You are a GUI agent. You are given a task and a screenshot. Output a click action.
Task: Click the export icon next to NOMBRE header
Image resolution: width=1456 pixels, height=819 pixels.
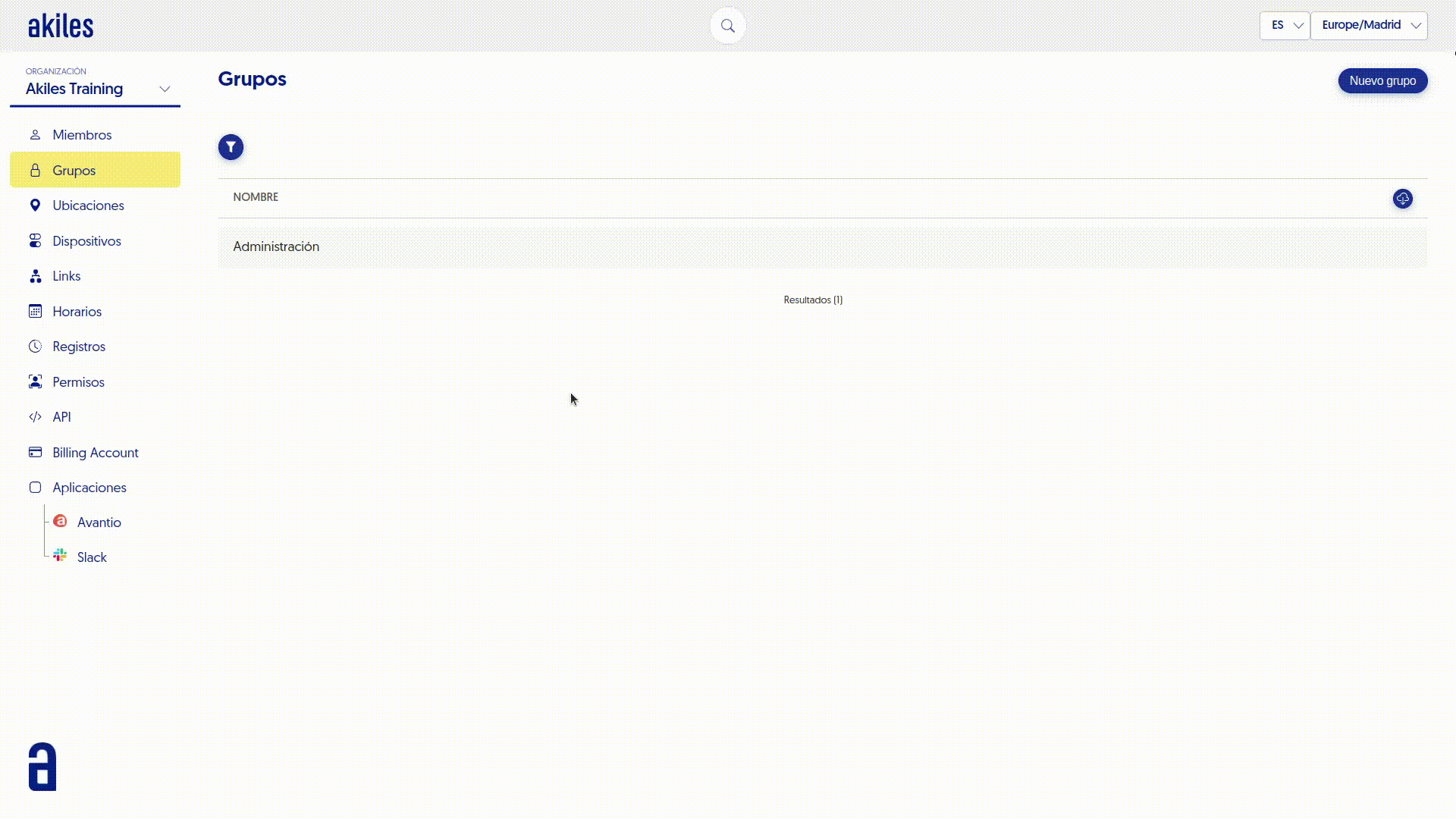point(1402,199)
